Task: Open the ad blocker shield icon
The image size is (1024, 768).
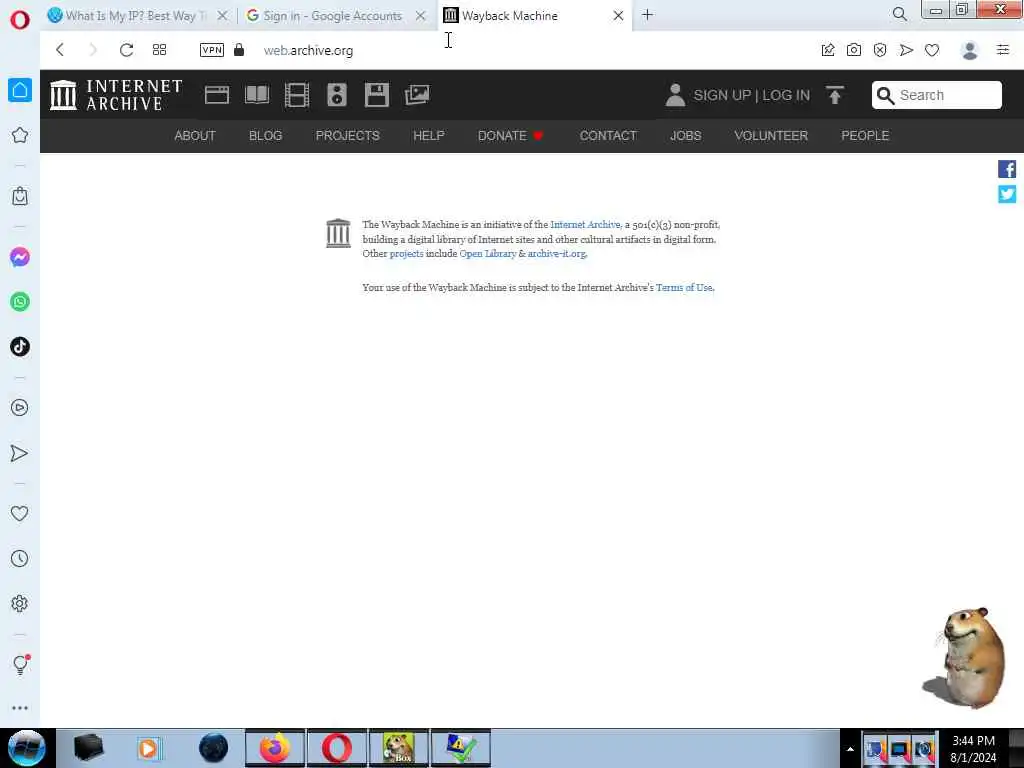Action: (x=880, y=50)
